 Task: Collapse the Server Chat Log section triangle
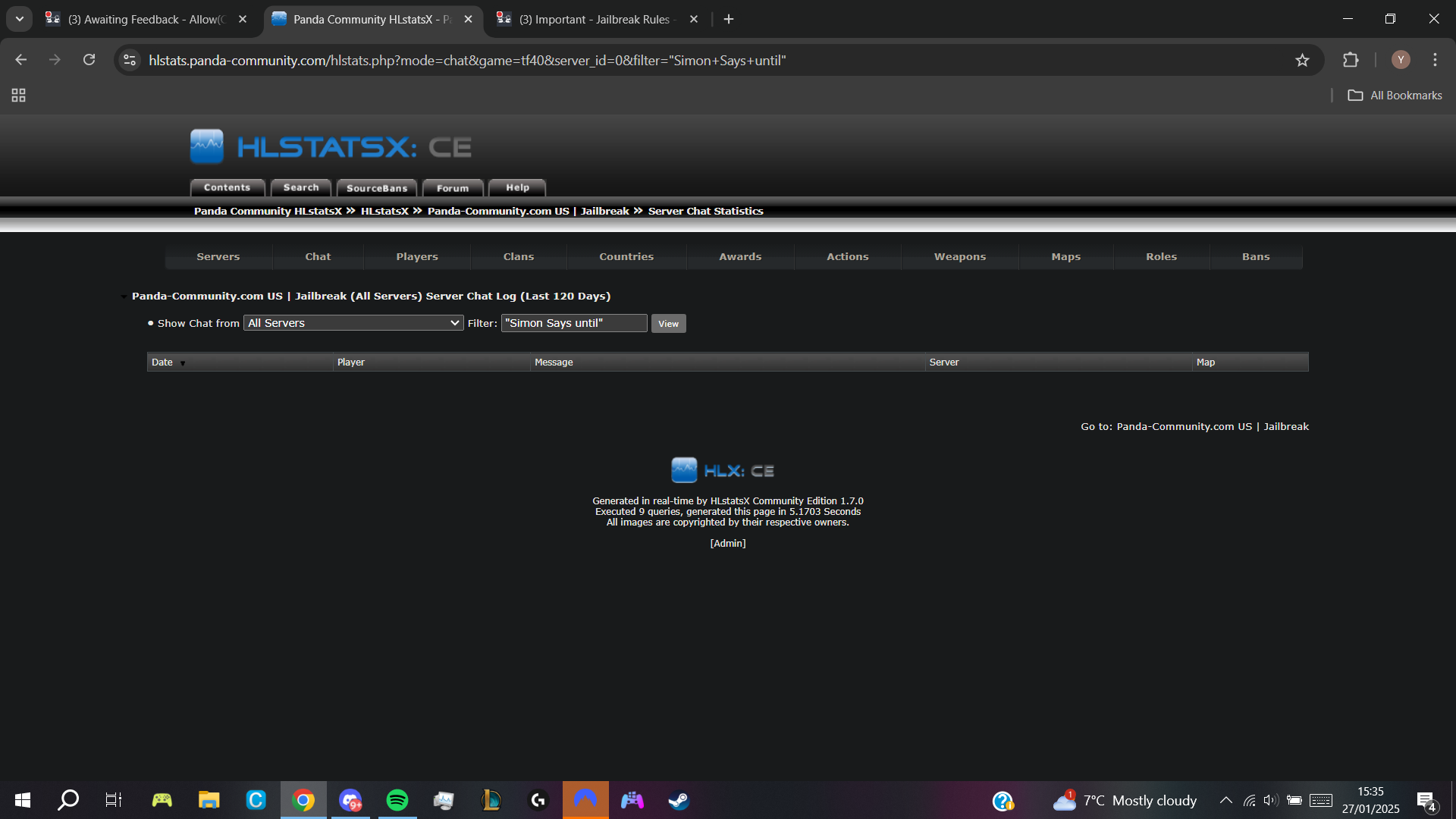click(124, 297)
